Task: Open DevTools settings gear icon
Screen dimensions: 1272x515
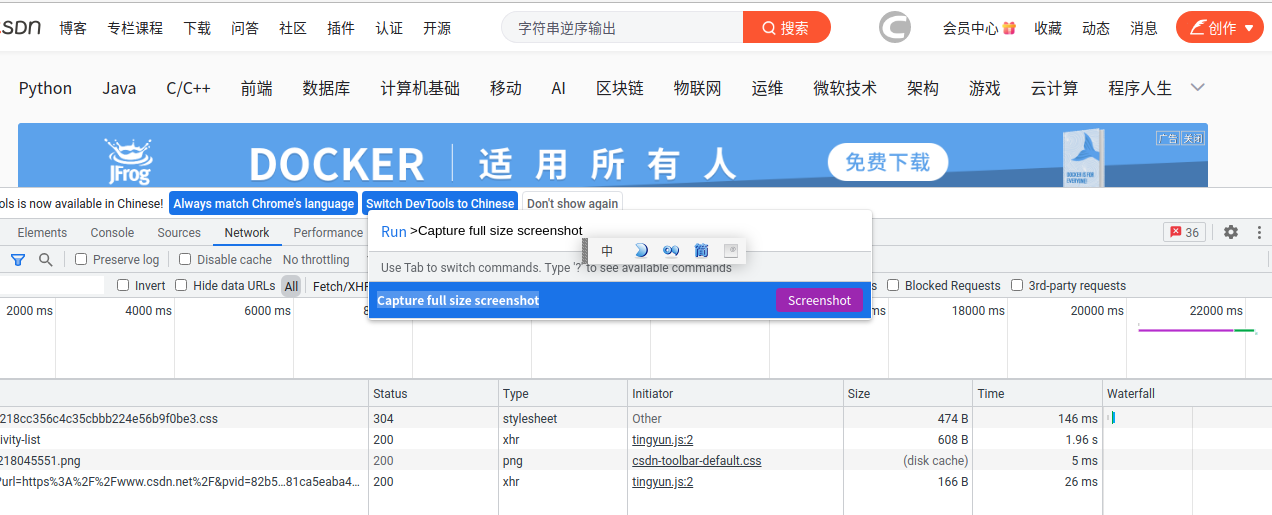Action: tap(1231, 232)
